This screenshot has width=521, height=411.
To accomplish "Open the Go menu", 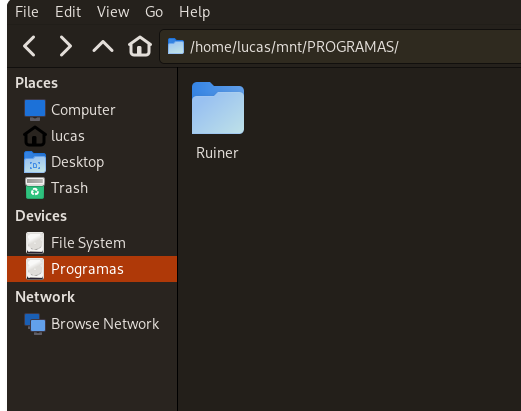I will click(x=154, y=12).
